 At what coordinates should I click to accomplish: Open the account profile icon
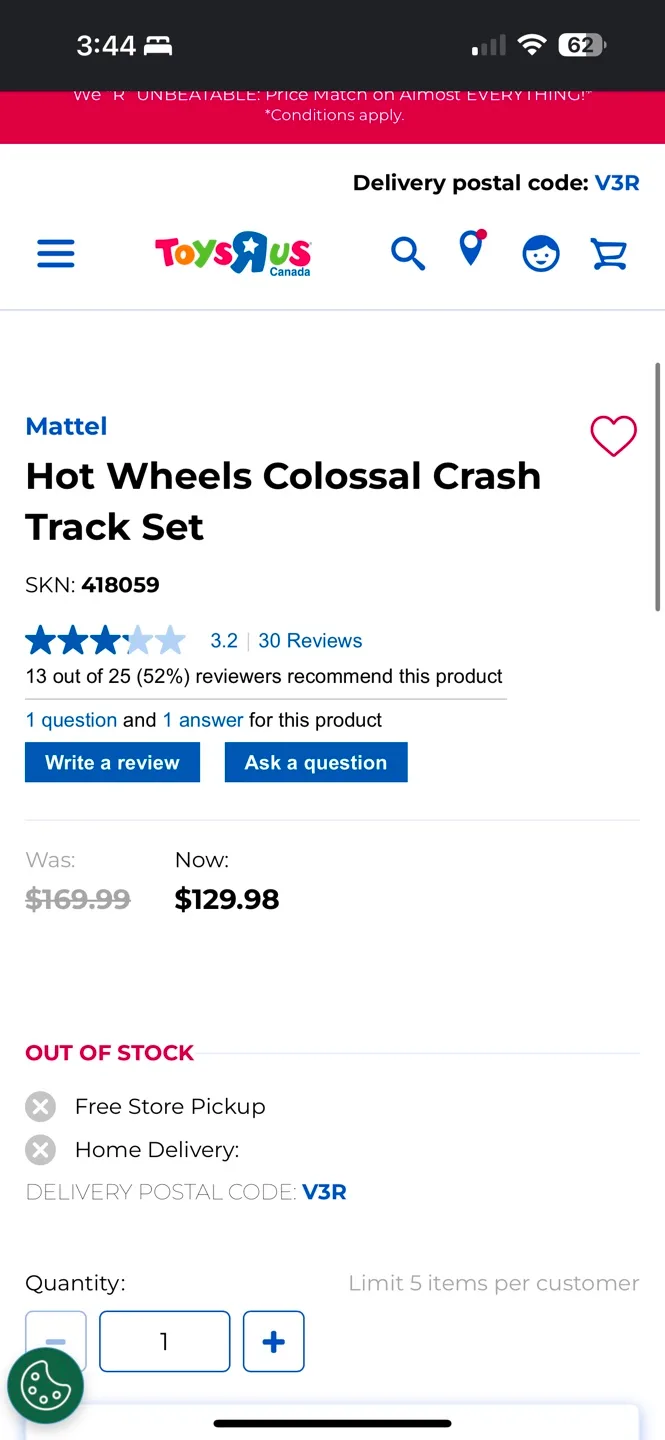[x=541, y=253]
